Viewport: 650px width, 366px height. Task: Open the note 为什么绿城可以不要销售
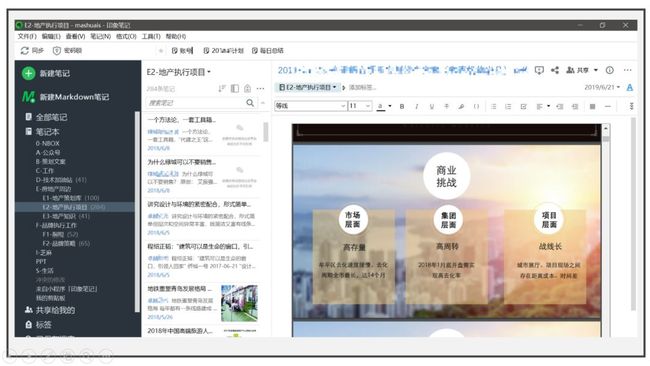(203, 177)
